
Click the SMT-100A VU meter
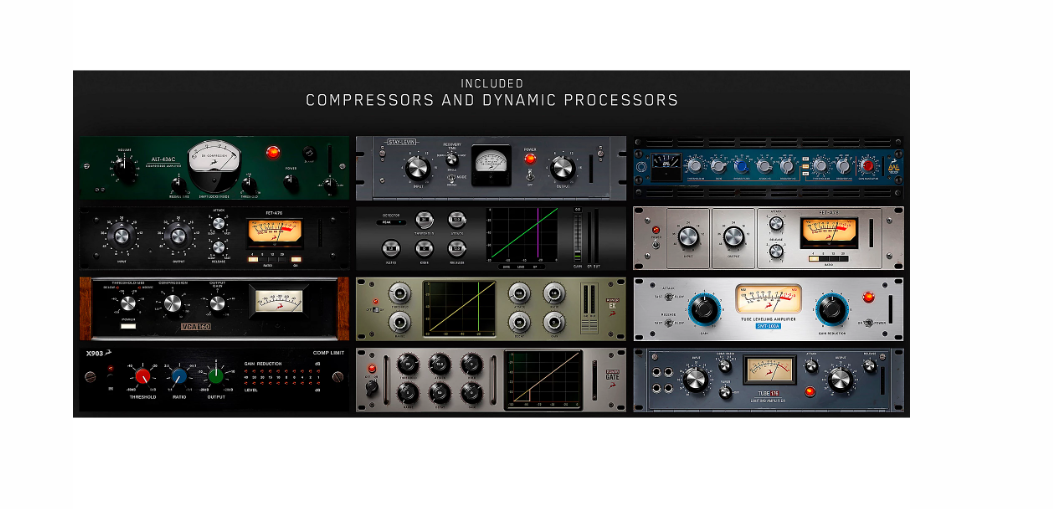(x=768, y=299)
